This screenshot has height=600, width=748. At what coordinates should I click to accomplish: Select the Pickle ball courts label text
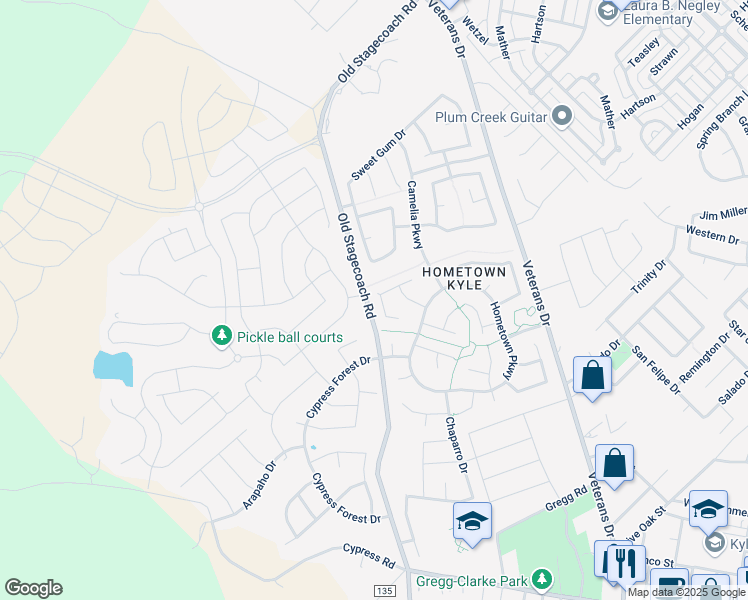coord(290,337)
